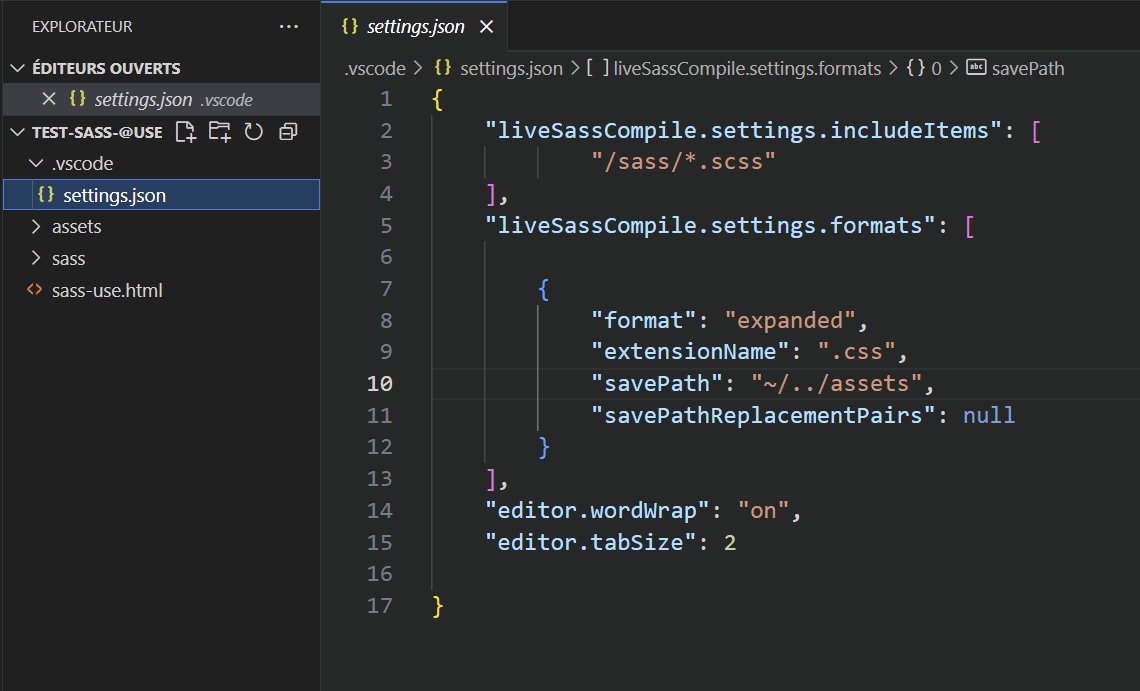Open sass-use.html from the explorer
1140x691 pixels.
click(161, 290)
